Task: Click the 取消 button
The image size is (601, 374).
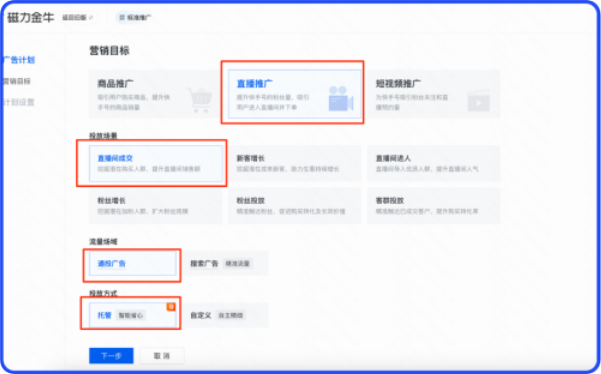Action: click(x=162, y=356)
